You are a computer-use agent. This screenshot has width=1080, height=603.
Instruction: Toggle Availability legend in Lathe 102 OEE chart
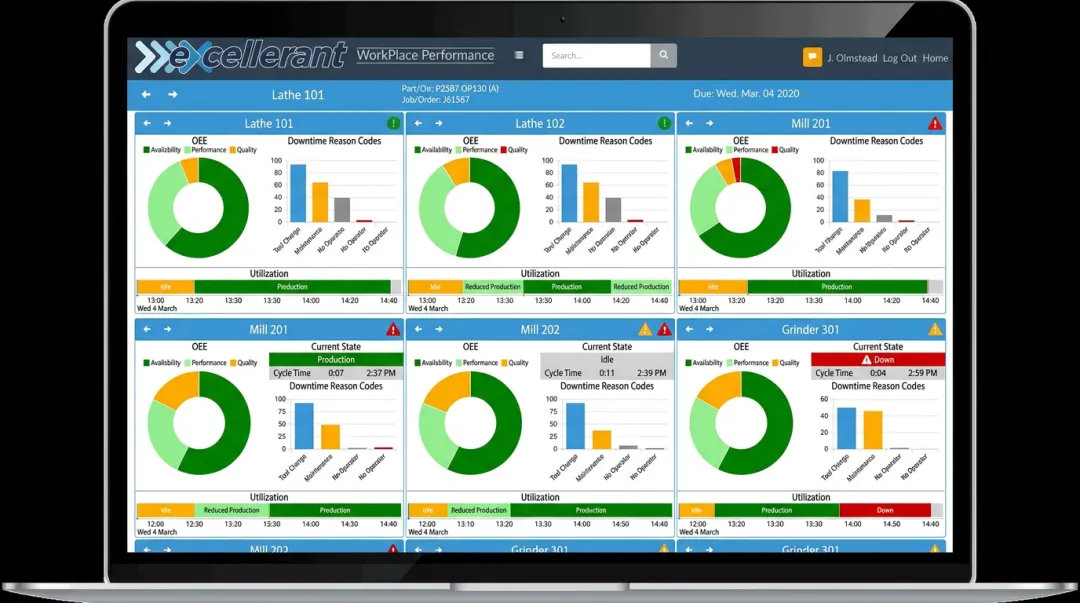click(433, 150)
